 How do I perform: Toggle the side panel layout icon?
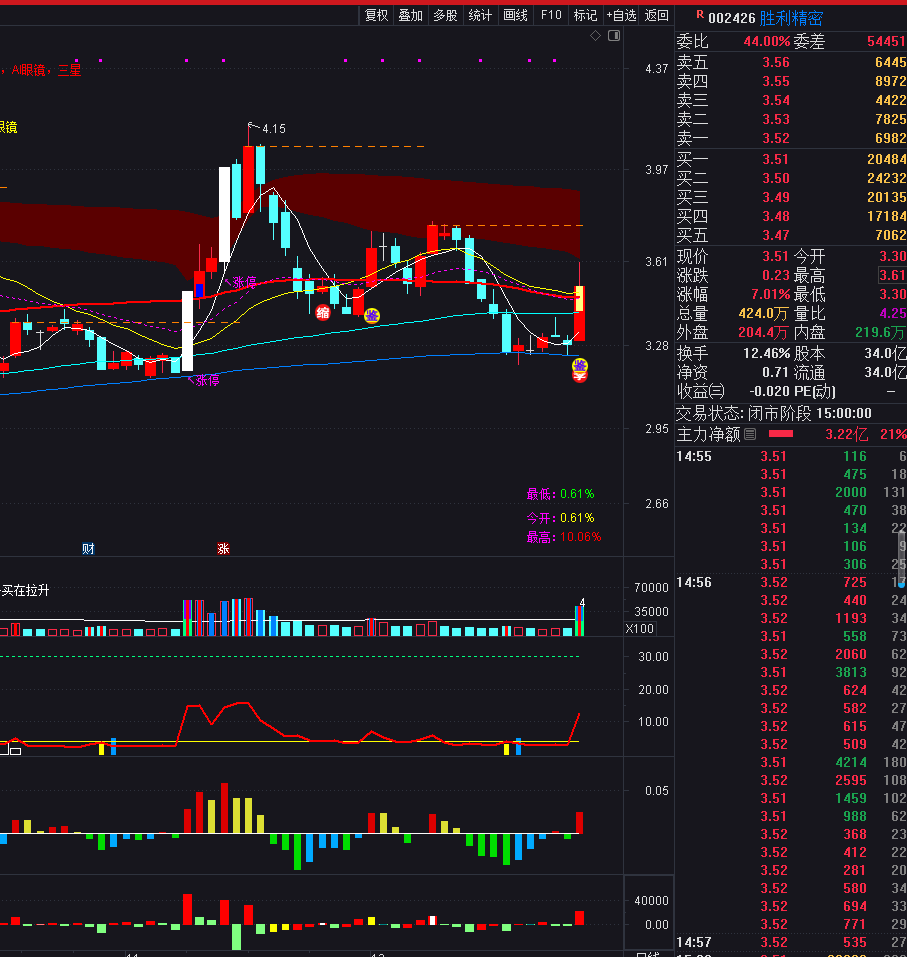(613, 36)
